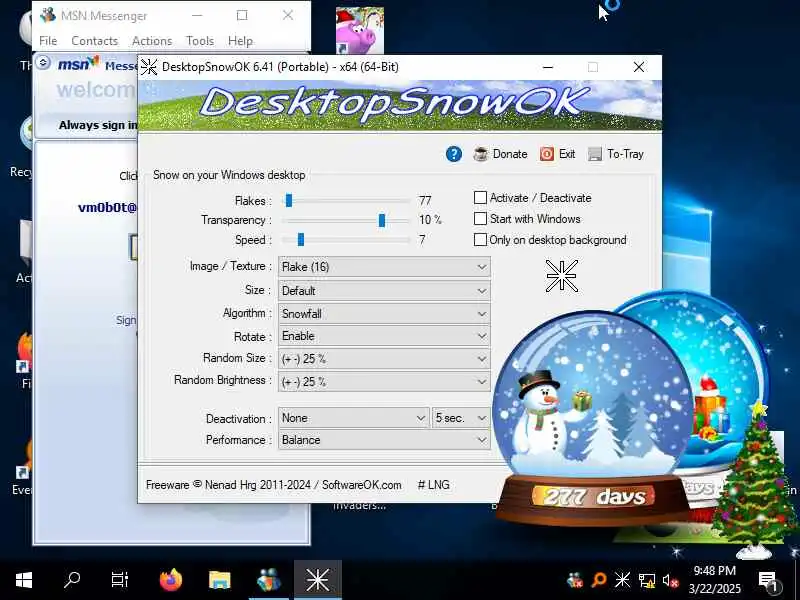Screen dimensions: 800x600
Task: Expand the Random Brightness dropdown
Action: 384,382
